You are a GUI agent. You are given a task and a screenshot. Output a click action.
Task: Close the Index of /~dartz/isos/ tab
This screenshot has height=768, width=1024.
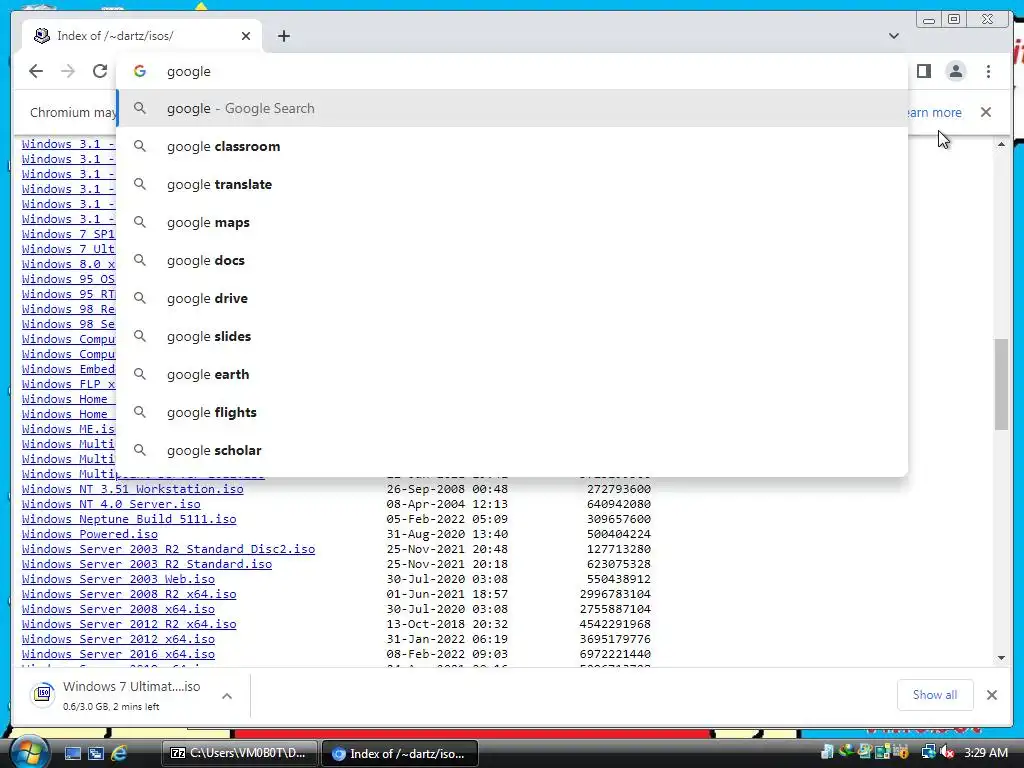coord(246,36)
